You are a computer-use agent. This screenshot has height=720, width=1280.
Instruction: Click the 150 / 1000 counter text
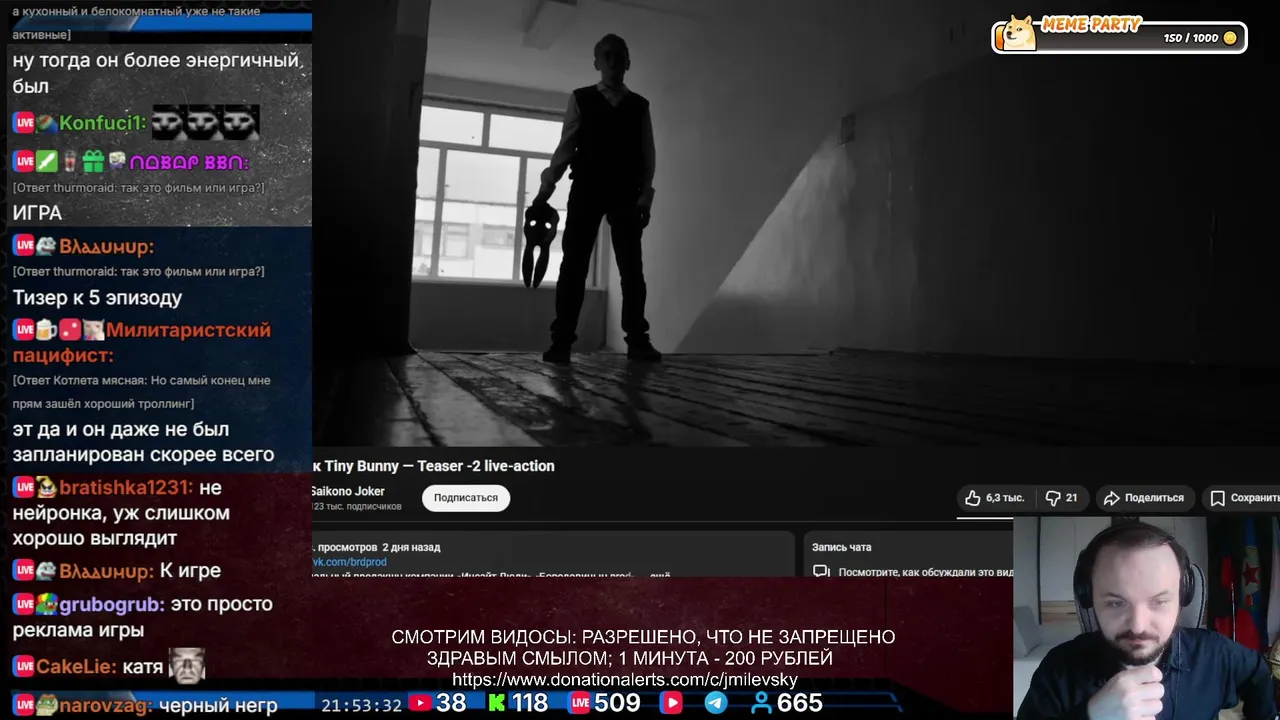tap(1191, 38)
